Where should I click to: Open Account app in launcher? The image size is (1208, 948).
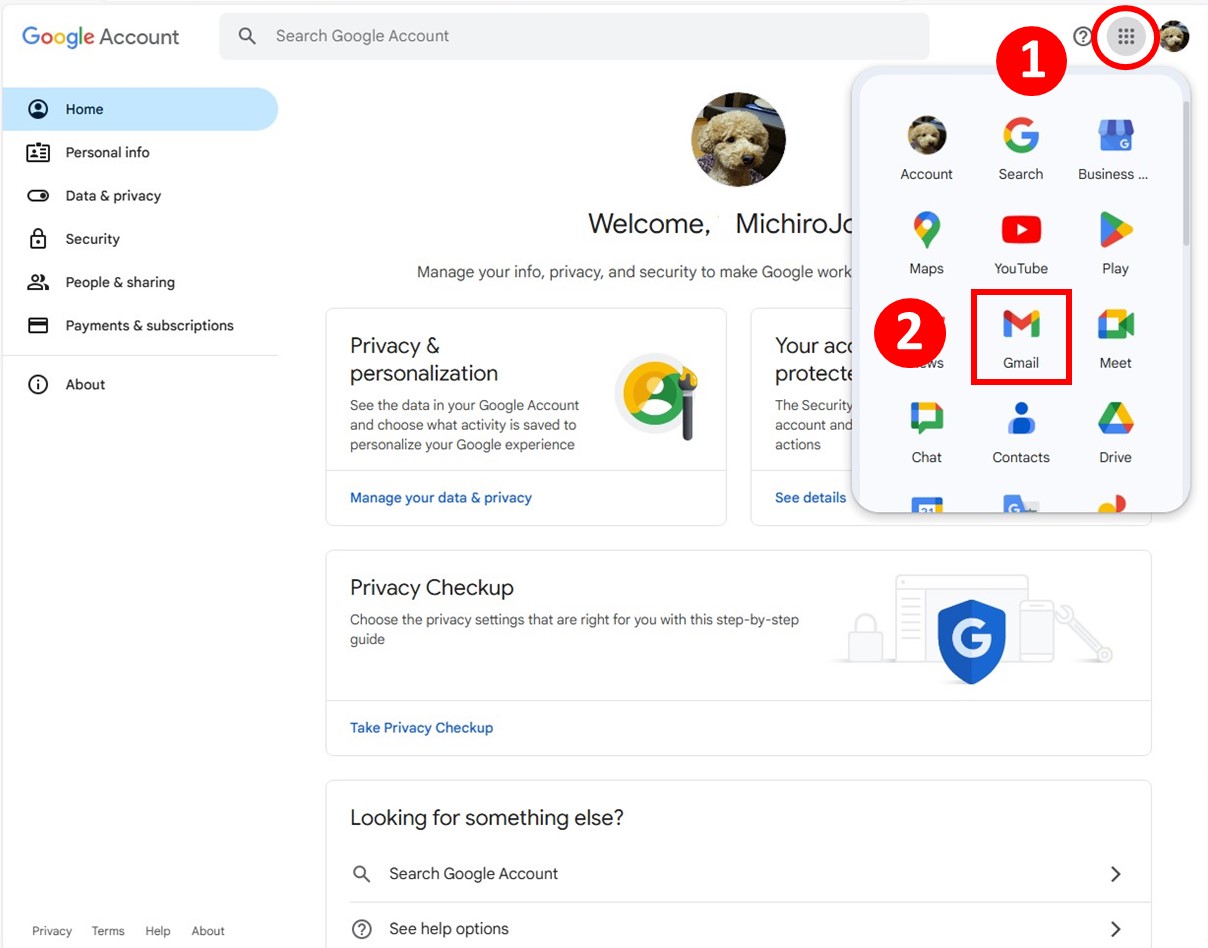coord(926,150)
